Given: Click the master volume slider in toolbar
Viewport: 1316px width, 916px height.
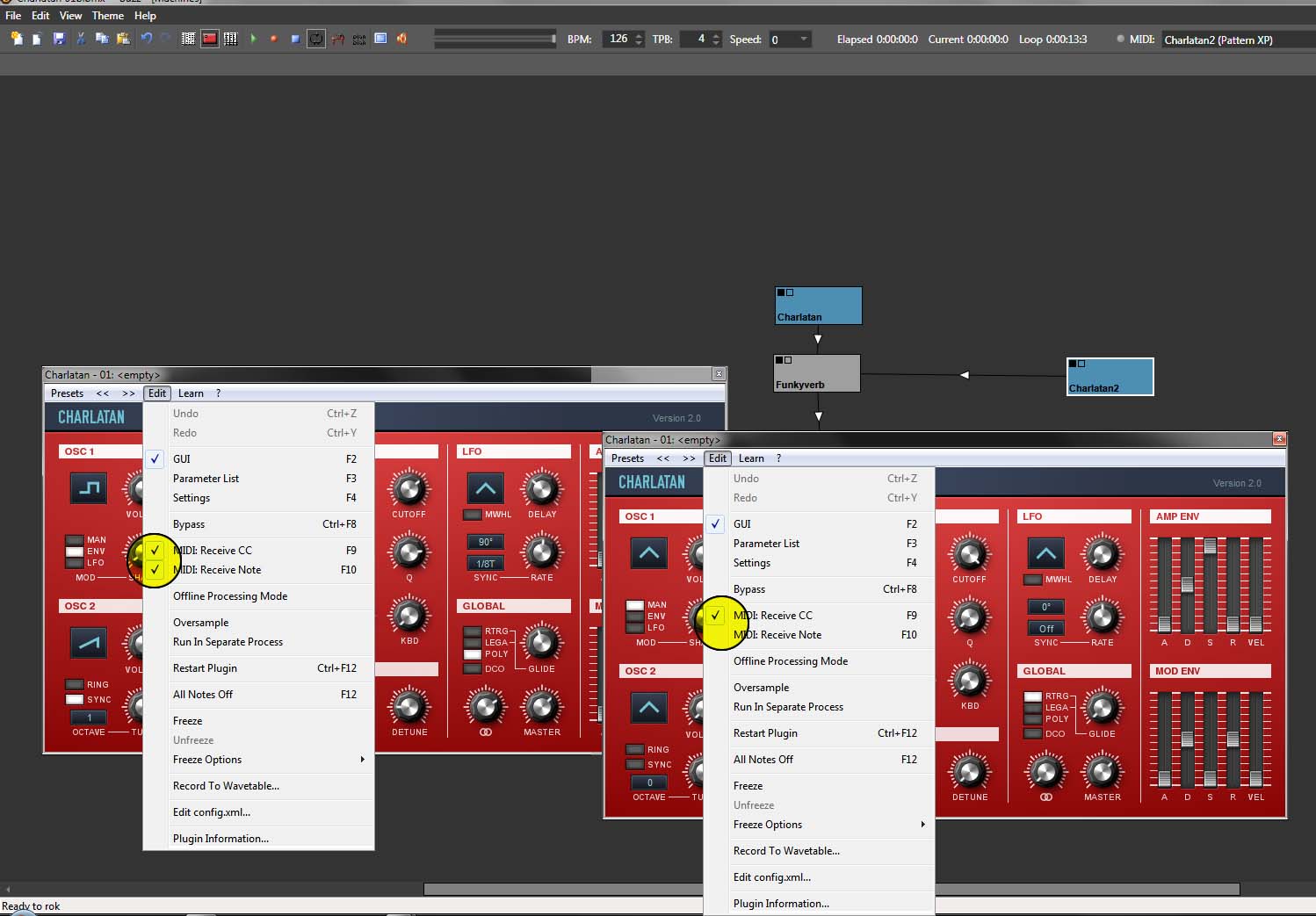Looking at the screenshot, I should tap(495, 39).
